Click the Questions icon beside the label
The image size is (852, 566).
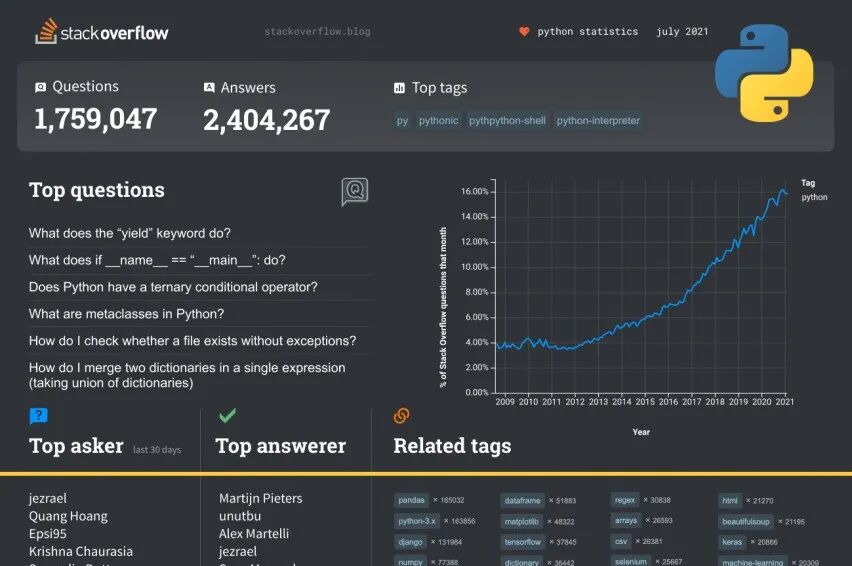40,87
